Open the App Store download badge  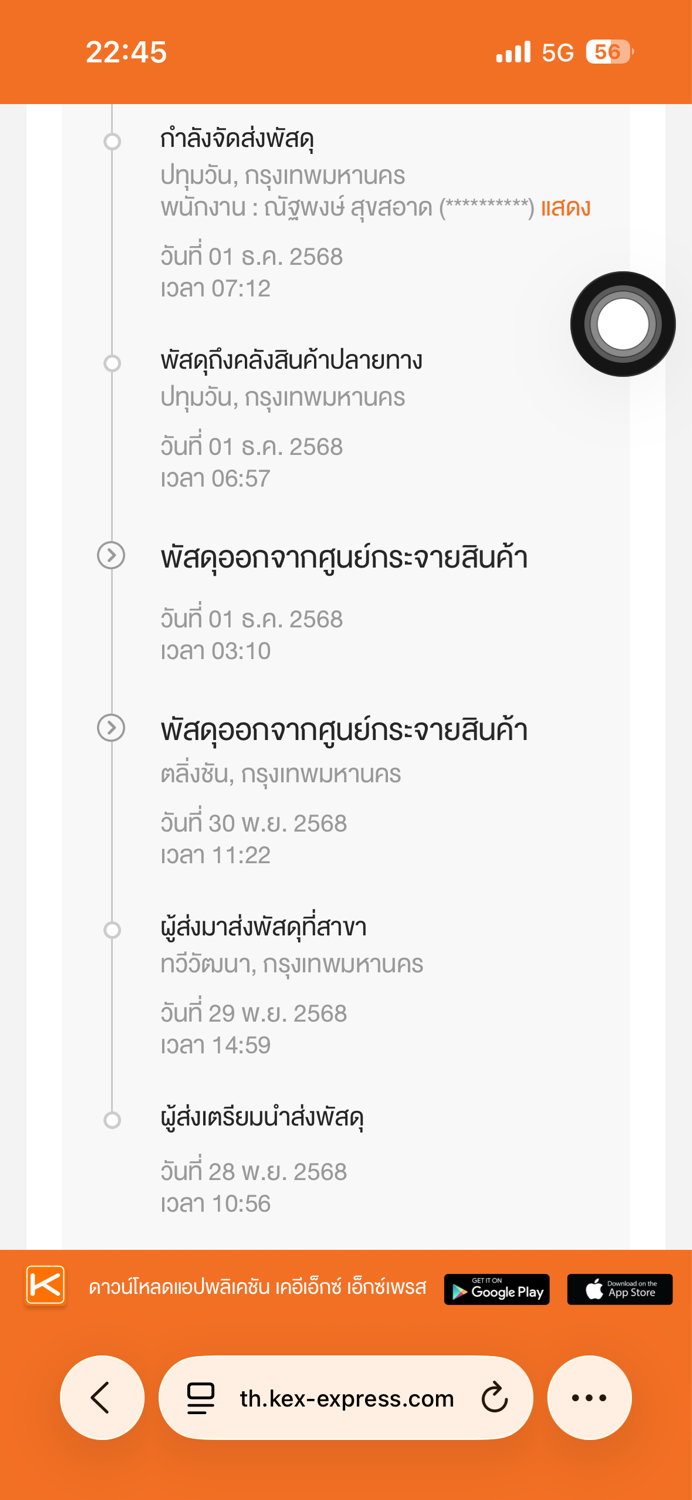coord(619,1289)
